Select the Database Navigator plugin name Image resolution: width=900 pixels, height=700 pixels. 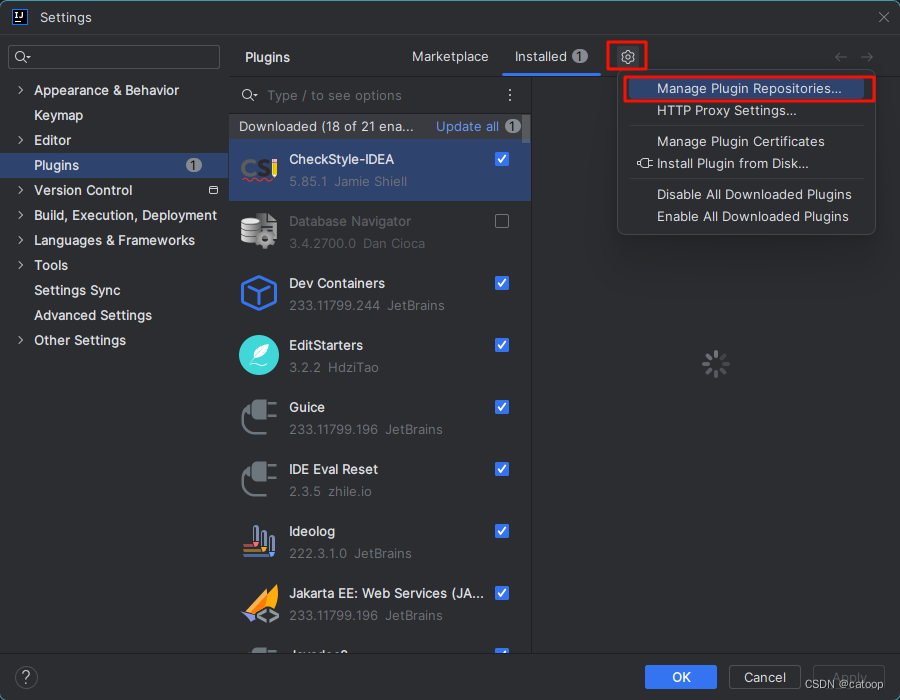coord(350,221)
